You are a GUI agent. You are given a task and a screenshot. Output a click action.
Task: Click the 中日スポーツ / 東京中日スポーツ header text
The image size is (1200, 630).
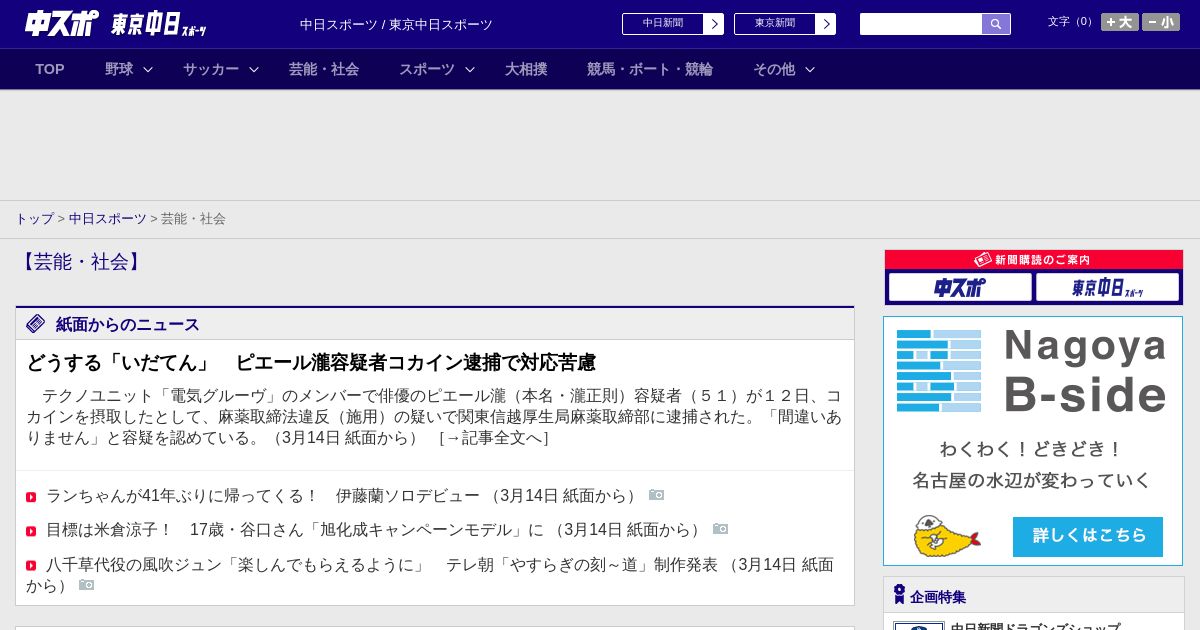tap(396, 24)
